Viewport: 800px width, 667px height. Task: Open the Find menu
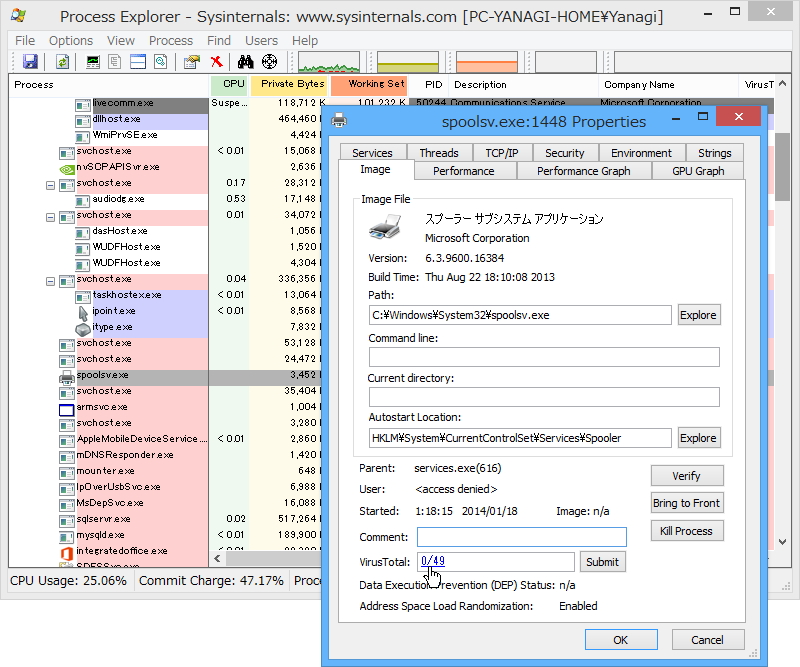(x=218, y=40)
